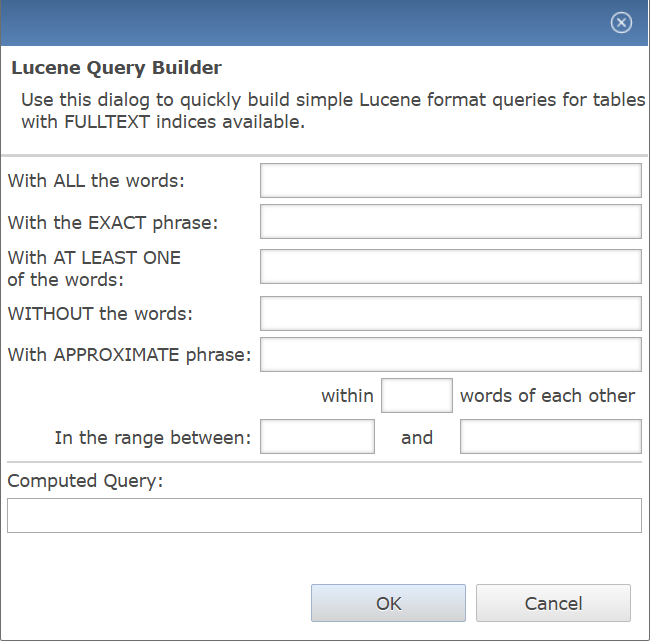Click the 'words of each other' text
Image resolution: width=650 pixels, height=641 pixels.
point(547,396)
